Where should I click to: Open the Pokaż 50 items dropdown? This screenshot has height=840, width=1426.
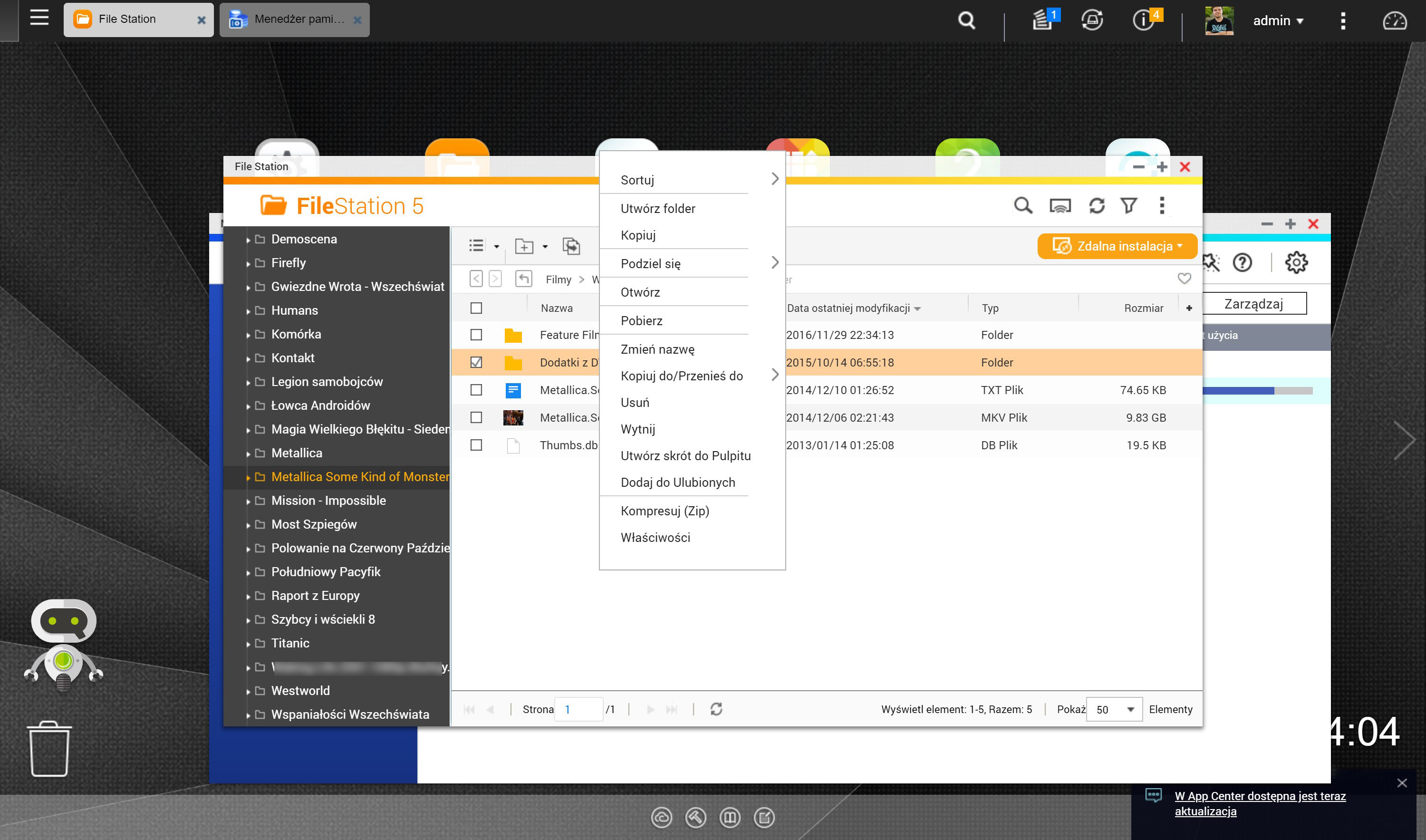[x=1114, y=710]
